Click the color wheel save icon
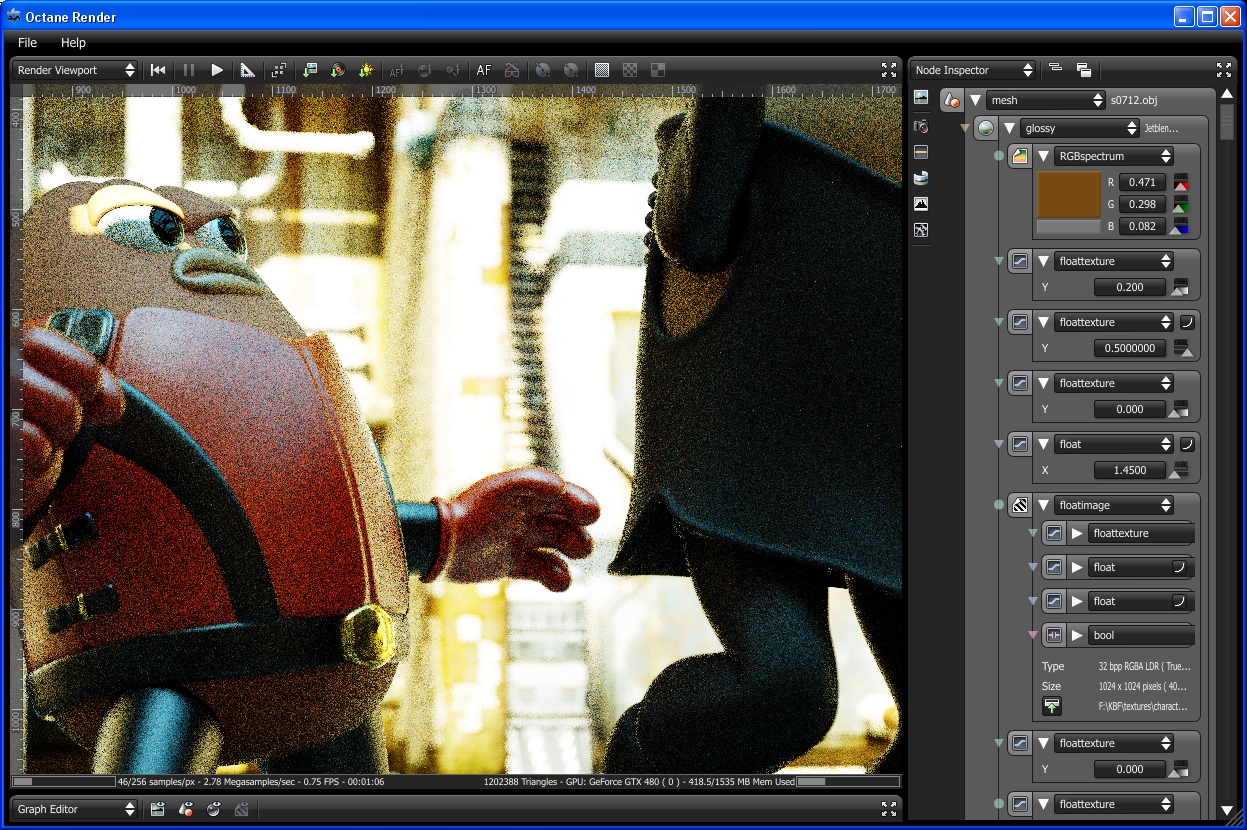 tap(338, 70)
